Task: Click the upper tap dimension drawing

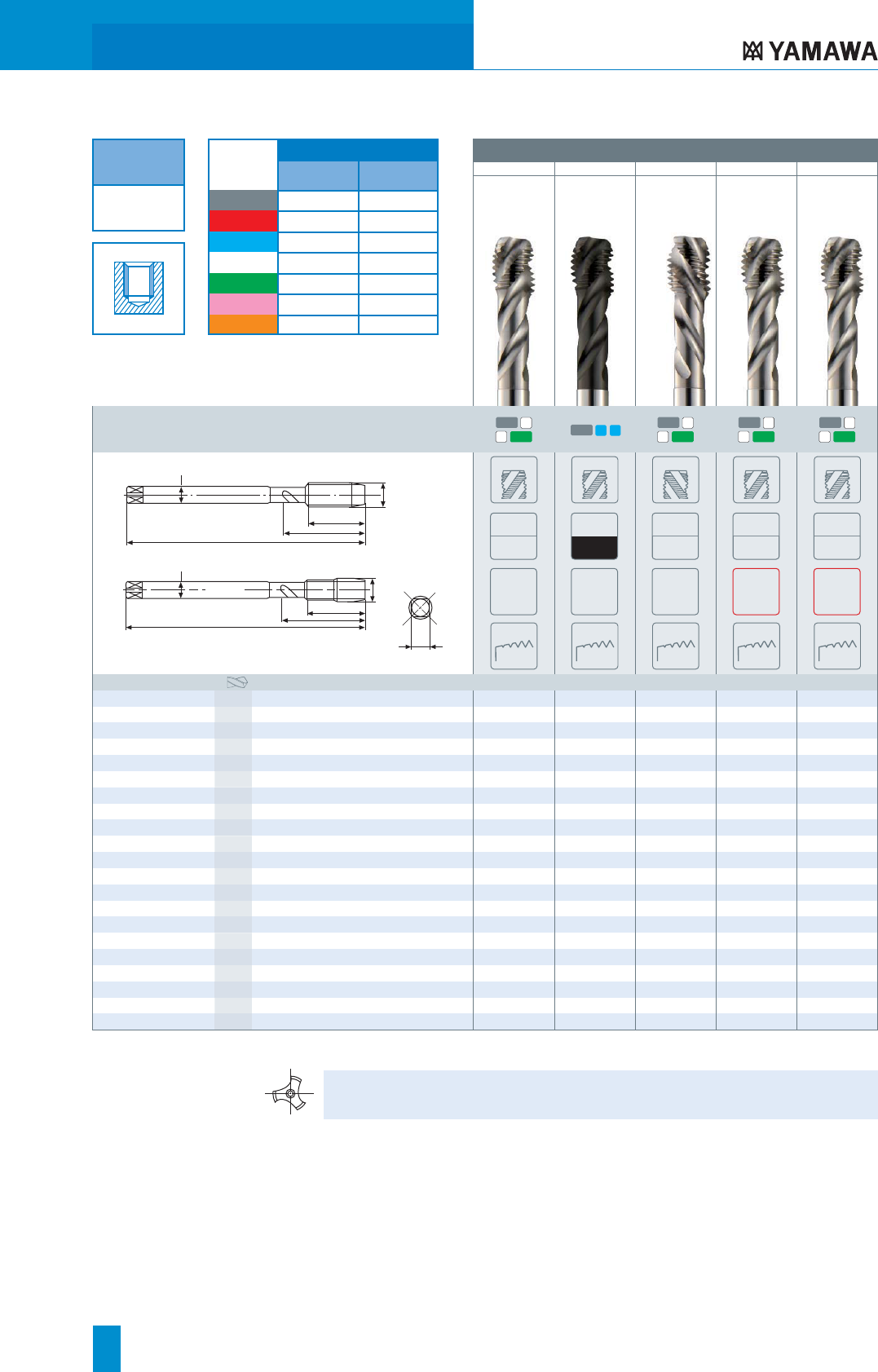Action: pyautogui.click(x=255, y=510)
